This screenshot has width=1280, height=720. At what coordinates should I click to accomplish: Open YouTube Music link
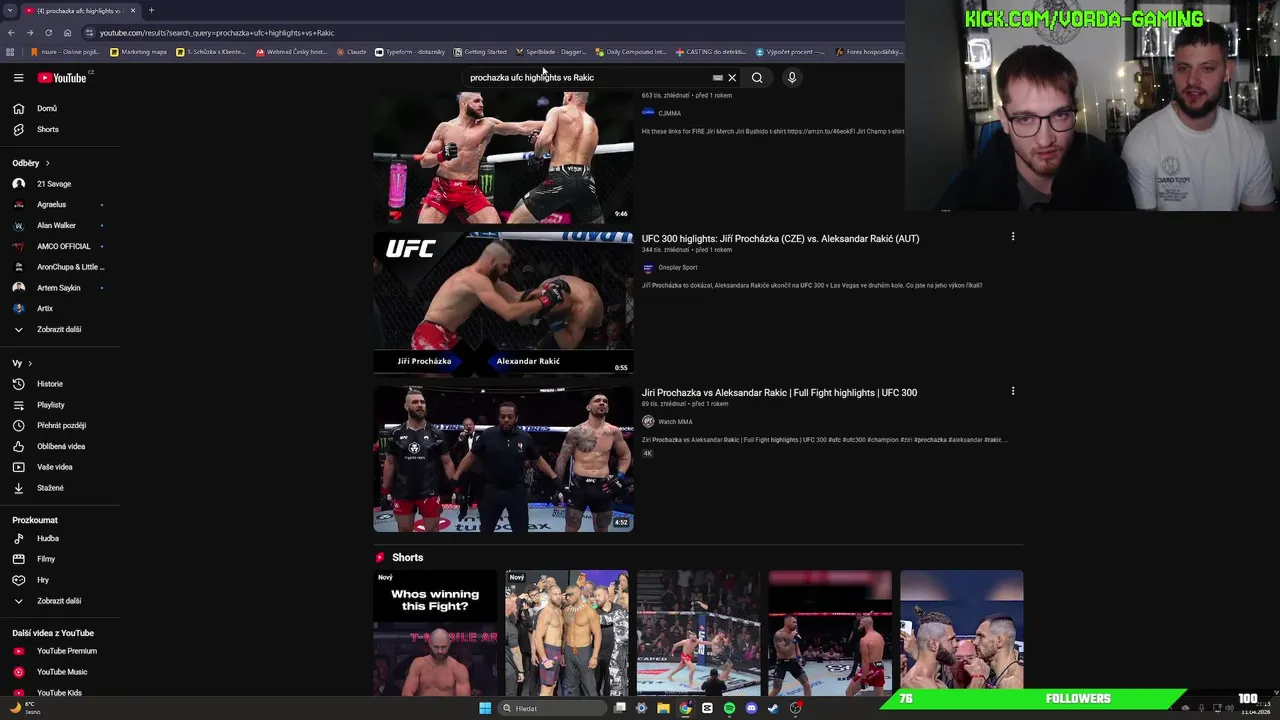[x=60, y=672]
